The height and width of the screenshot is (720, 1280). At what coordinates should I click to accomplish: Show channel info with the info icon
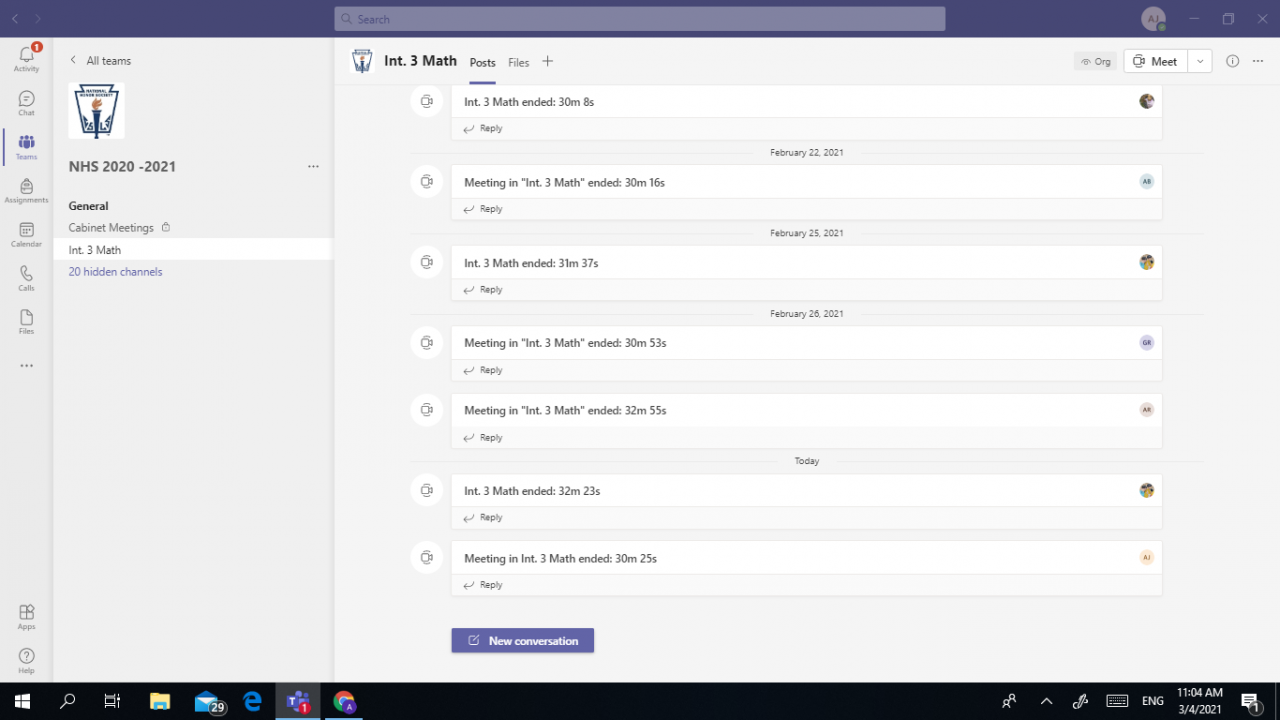1232,61
